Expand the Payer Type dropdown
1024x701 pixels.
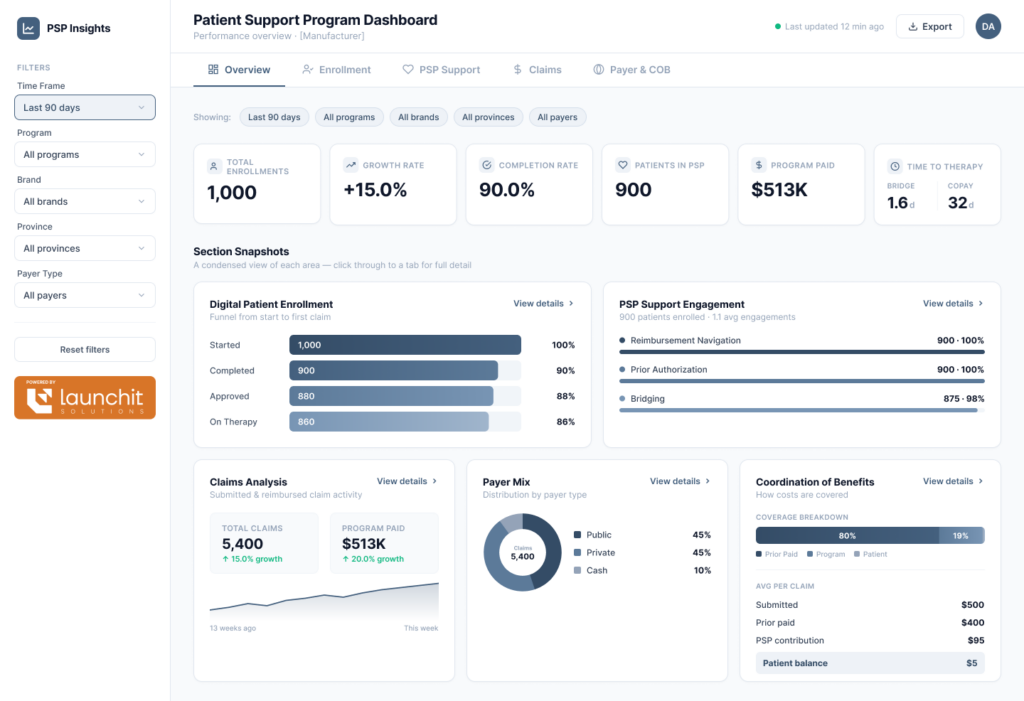point(85,295)
